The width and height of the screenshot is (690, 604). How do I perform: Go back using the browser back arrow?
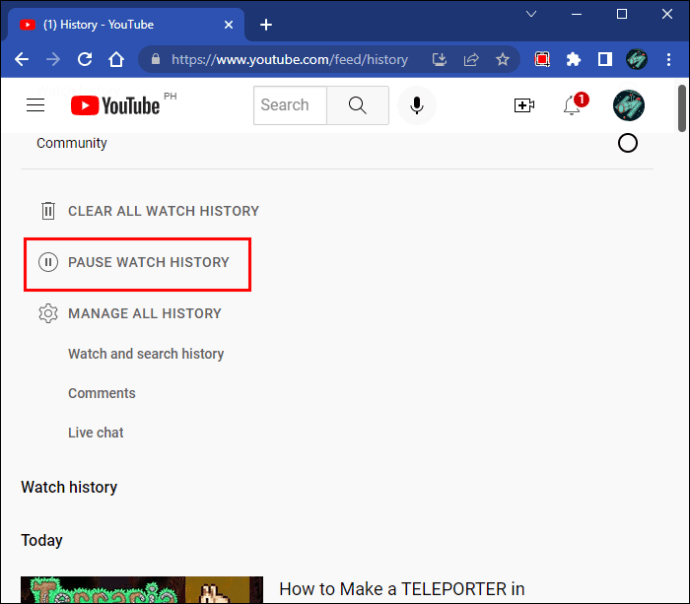pyautogui.click(x=21, y=59)
